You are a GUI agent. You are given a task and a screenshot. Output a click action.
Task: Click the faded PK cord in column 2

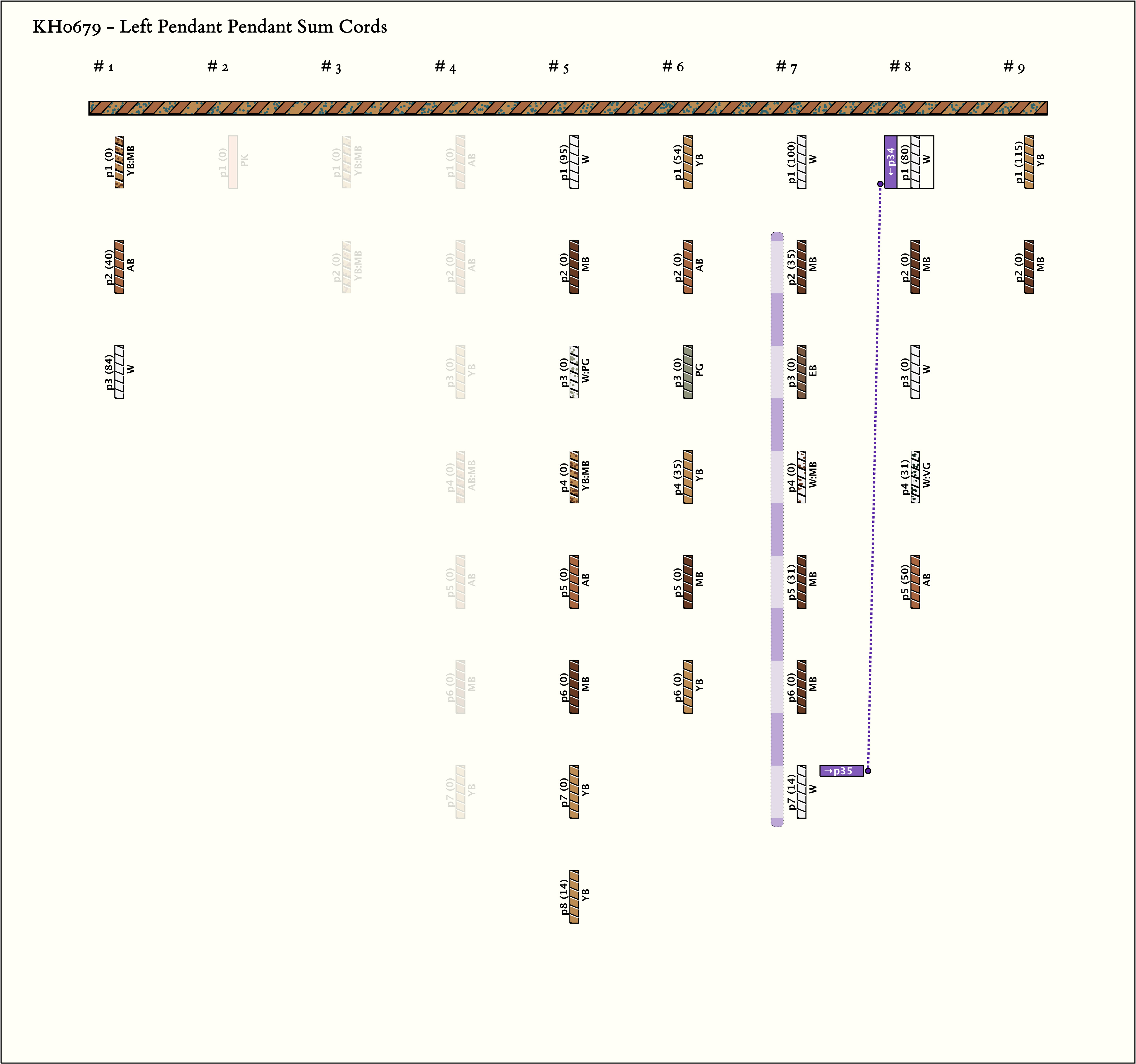point(233,162)
